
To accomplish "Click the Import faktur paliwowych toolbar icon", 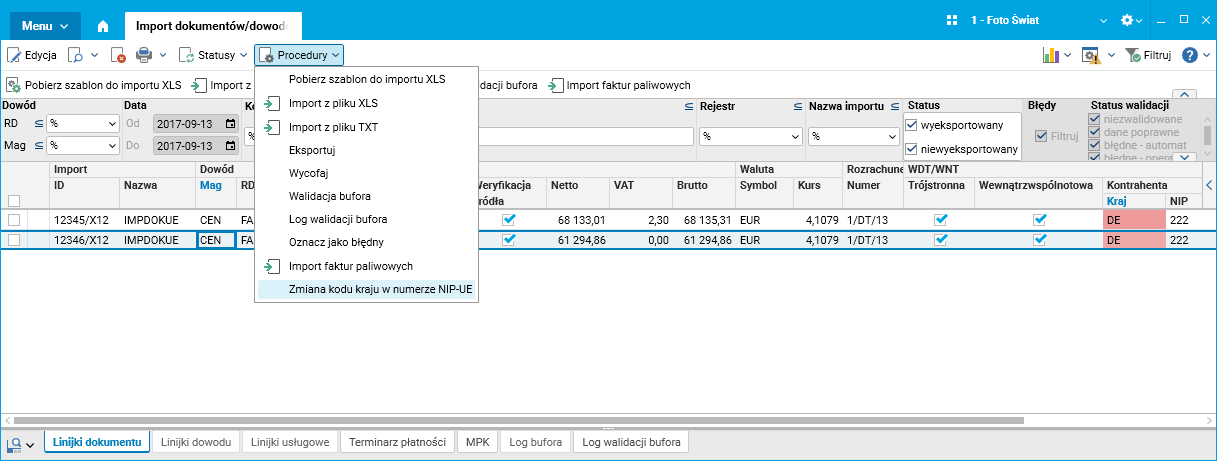I will click(556, 85).
